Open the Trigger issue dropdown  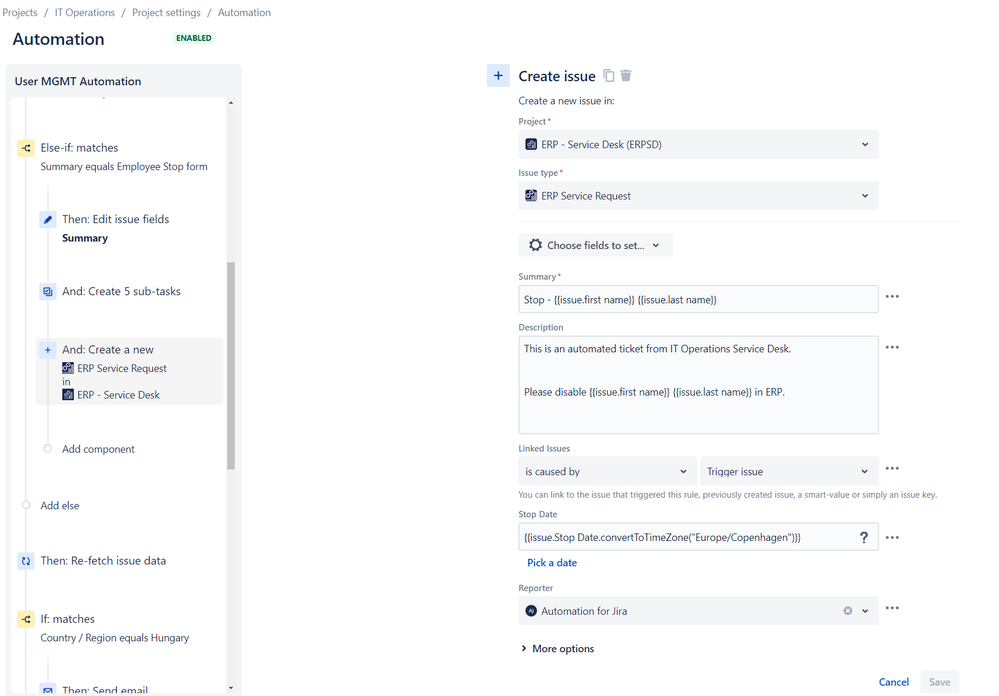(x=789, y=472)
